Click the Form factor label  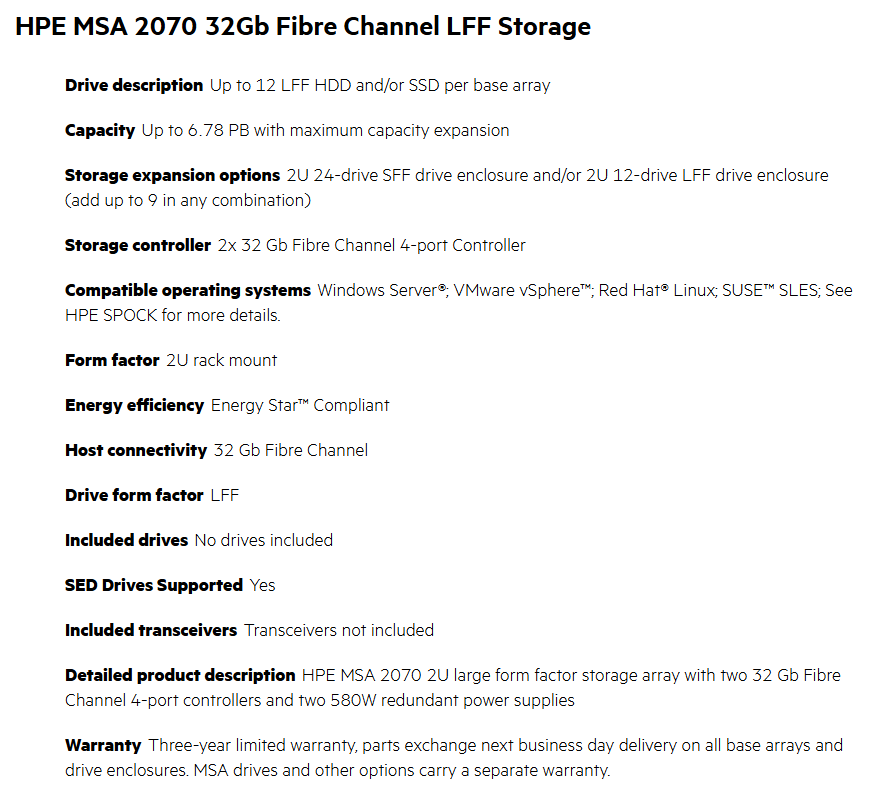coord(112,360)
